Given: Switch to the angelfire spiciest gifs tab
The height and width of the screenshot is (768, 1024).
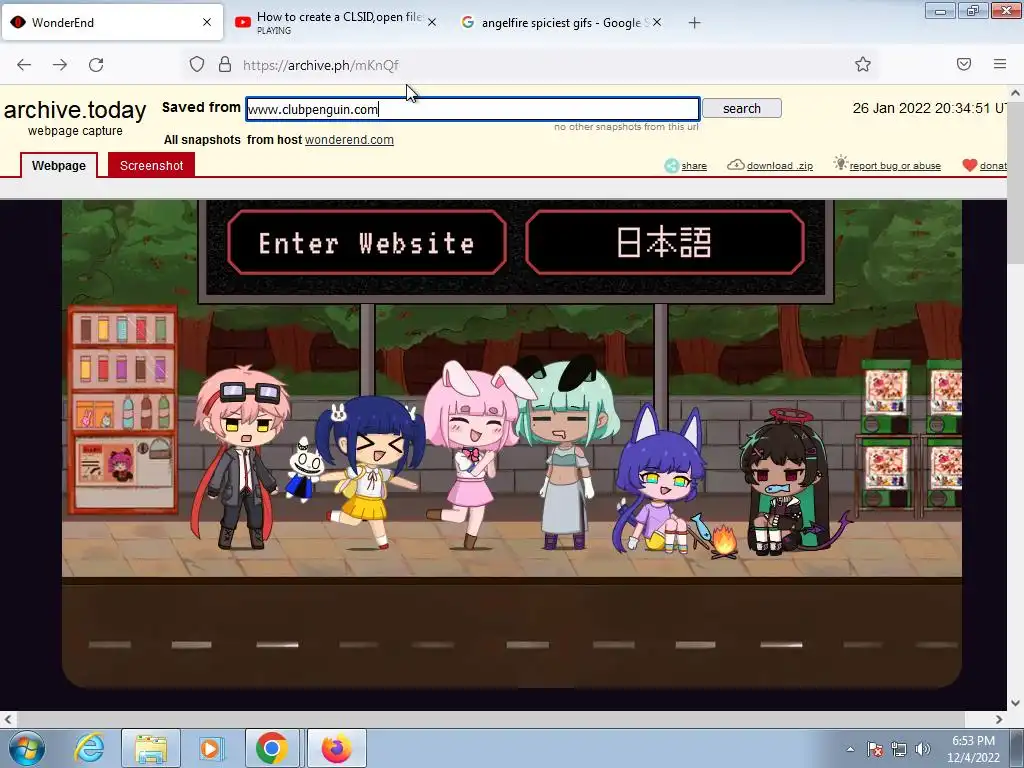Looking at the screenshot, I should pyautogui.click(x=560, y=22).
